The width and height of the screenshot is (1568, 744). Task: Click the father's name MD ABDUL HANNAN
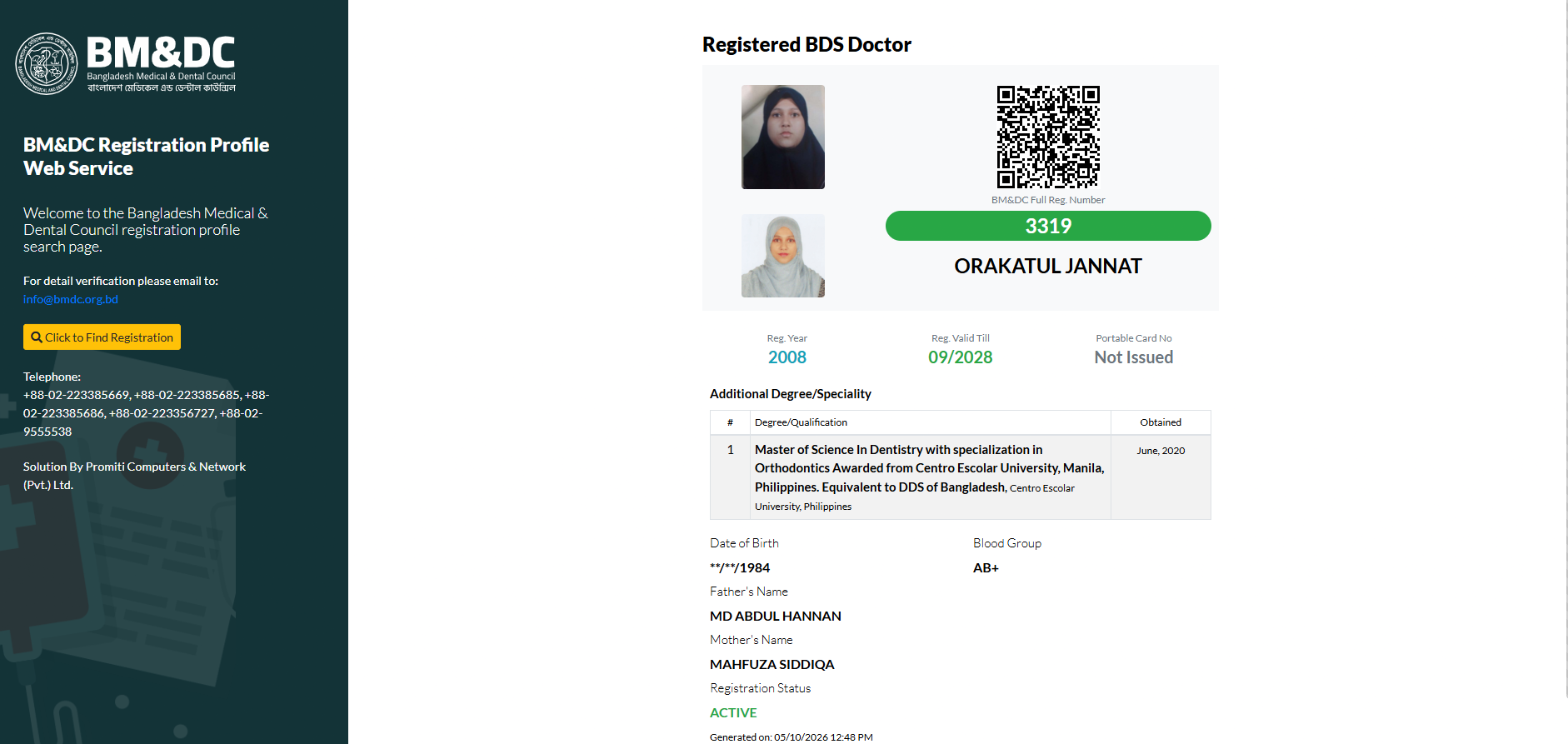776,617
